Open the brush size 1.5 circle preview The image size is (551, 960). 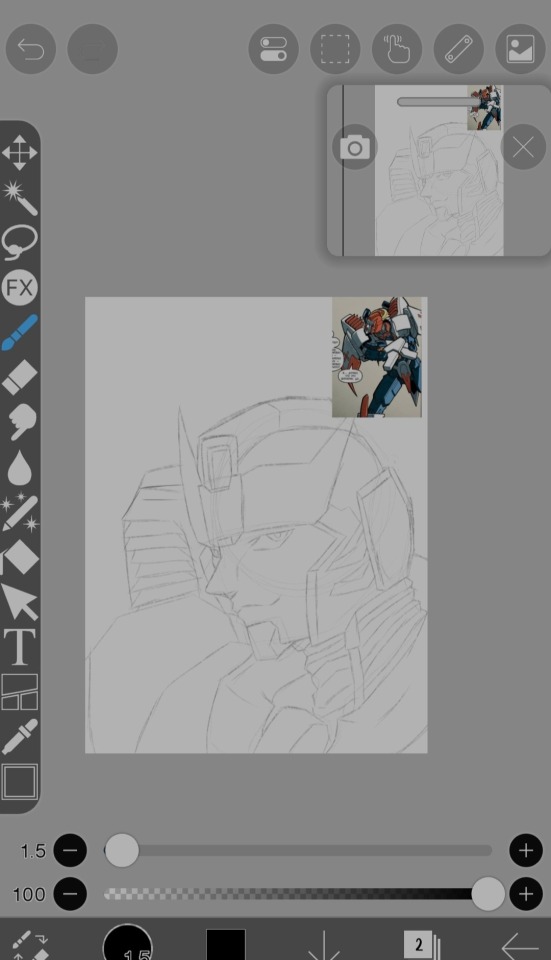[x=127, y=943]
